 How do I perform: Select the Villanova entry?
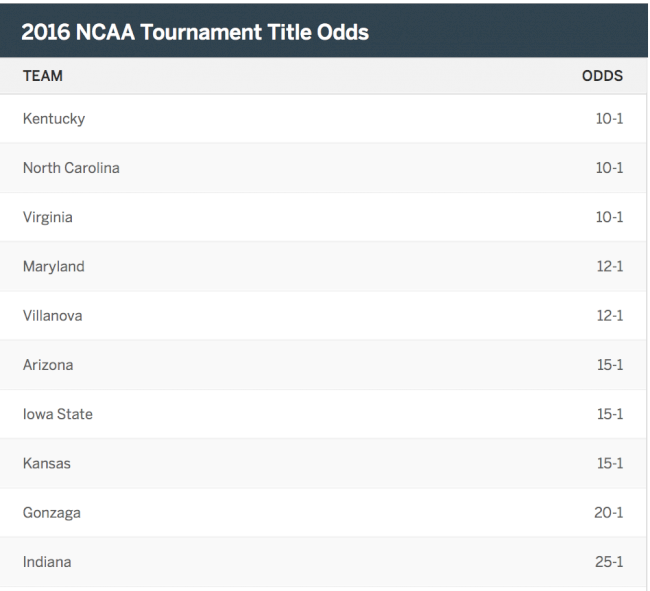point(53,316)
